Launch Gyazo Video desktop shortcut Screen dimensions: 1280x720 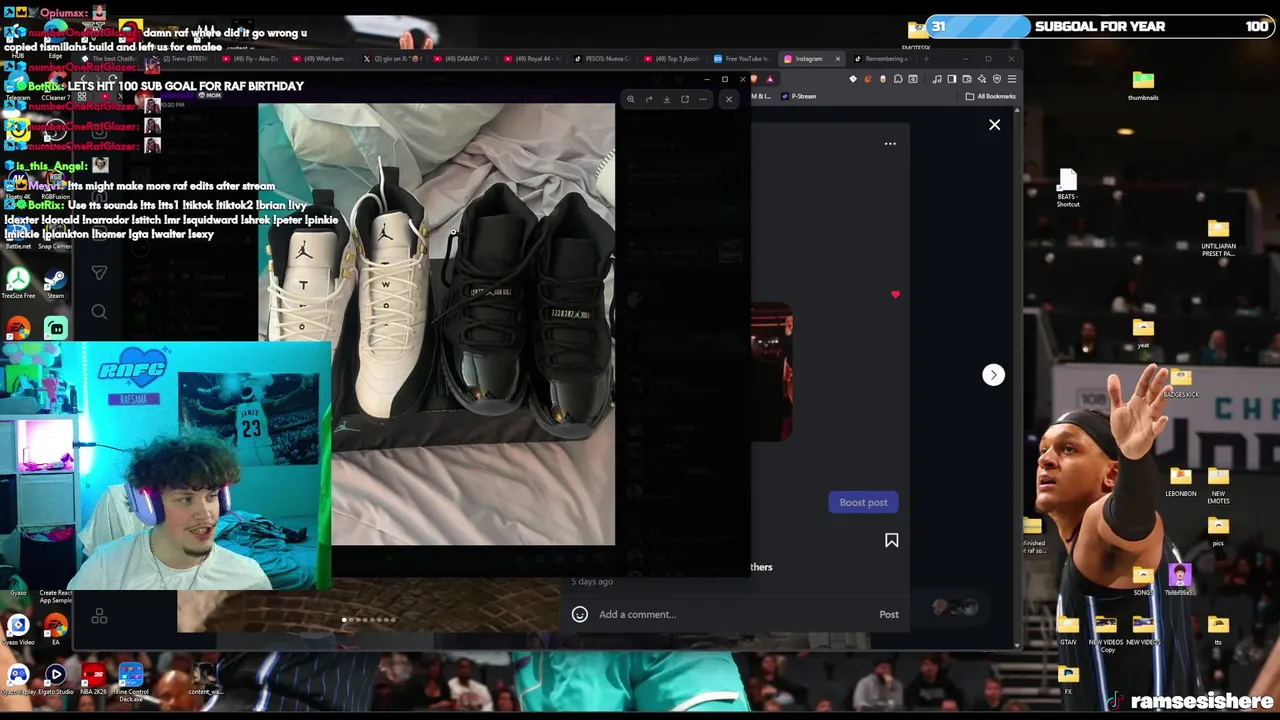[x=18, y=631]
